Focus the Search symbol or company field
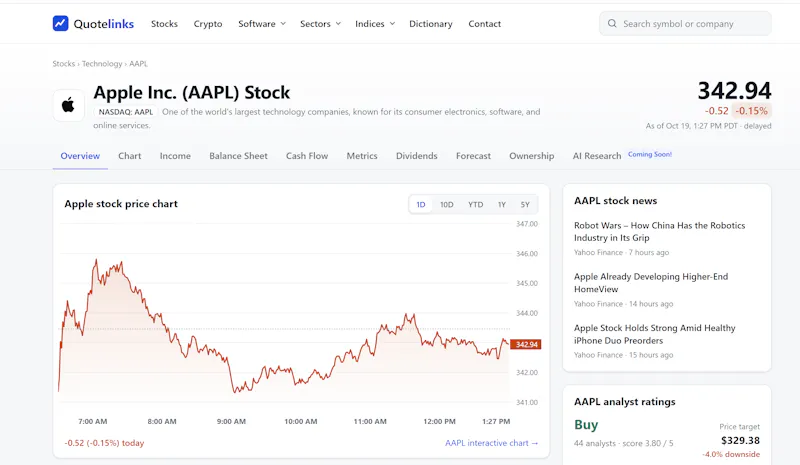 [x=685, y=23]
